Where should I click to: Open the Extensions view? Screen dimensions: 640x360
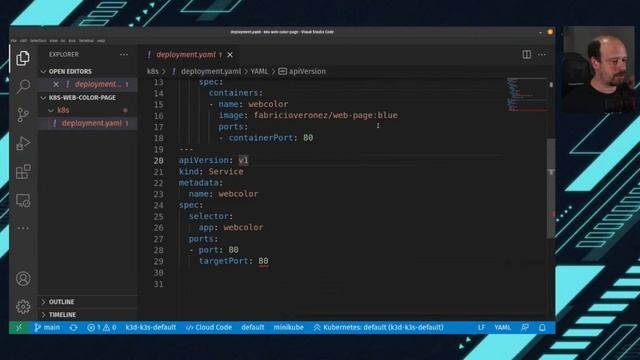click(23, 172)
